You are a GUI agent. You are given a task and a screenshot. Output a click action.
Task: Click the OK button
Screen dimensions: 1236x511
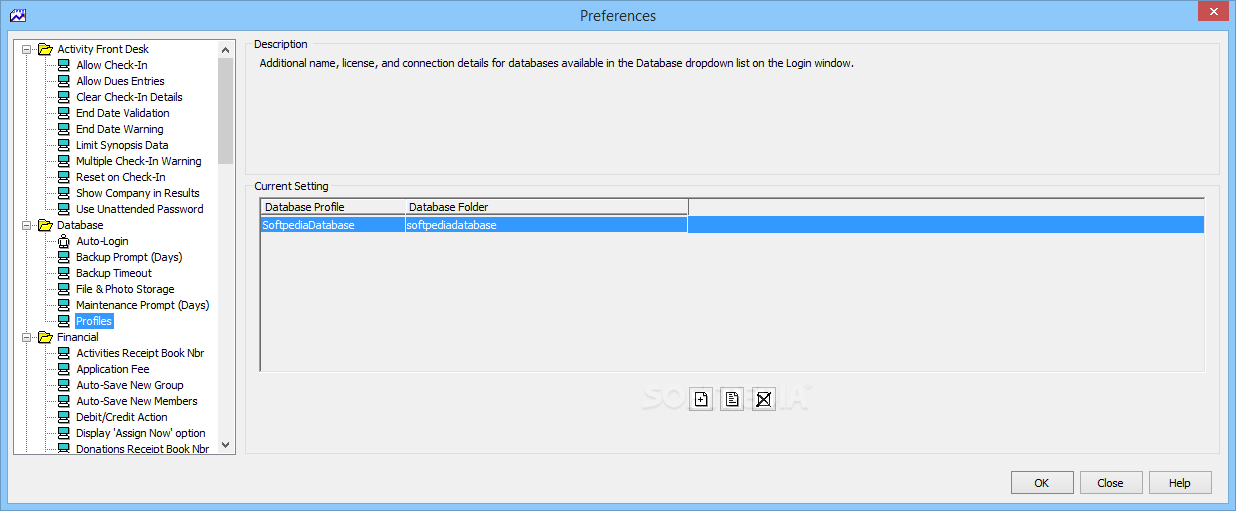[1042, 483]
